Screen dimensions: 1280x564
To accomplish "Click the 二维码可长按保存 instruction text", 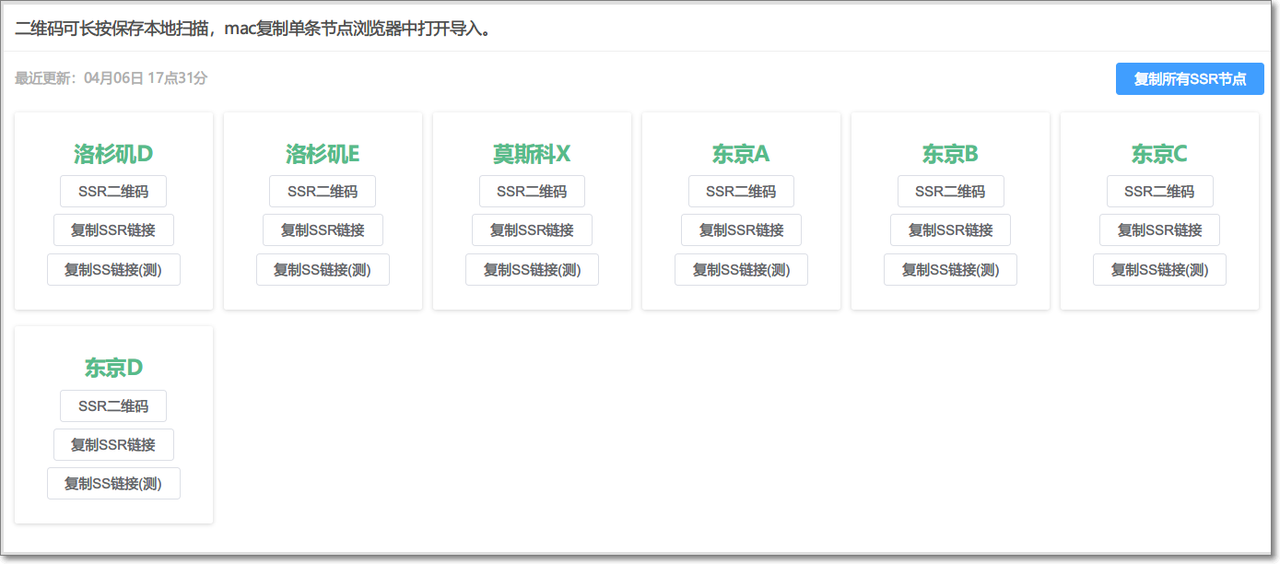I will (253, 28).
